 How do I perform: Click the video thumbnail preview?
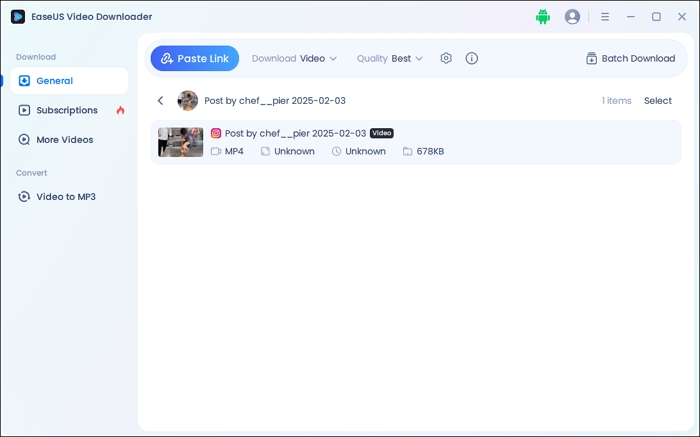tap(180, 142)
